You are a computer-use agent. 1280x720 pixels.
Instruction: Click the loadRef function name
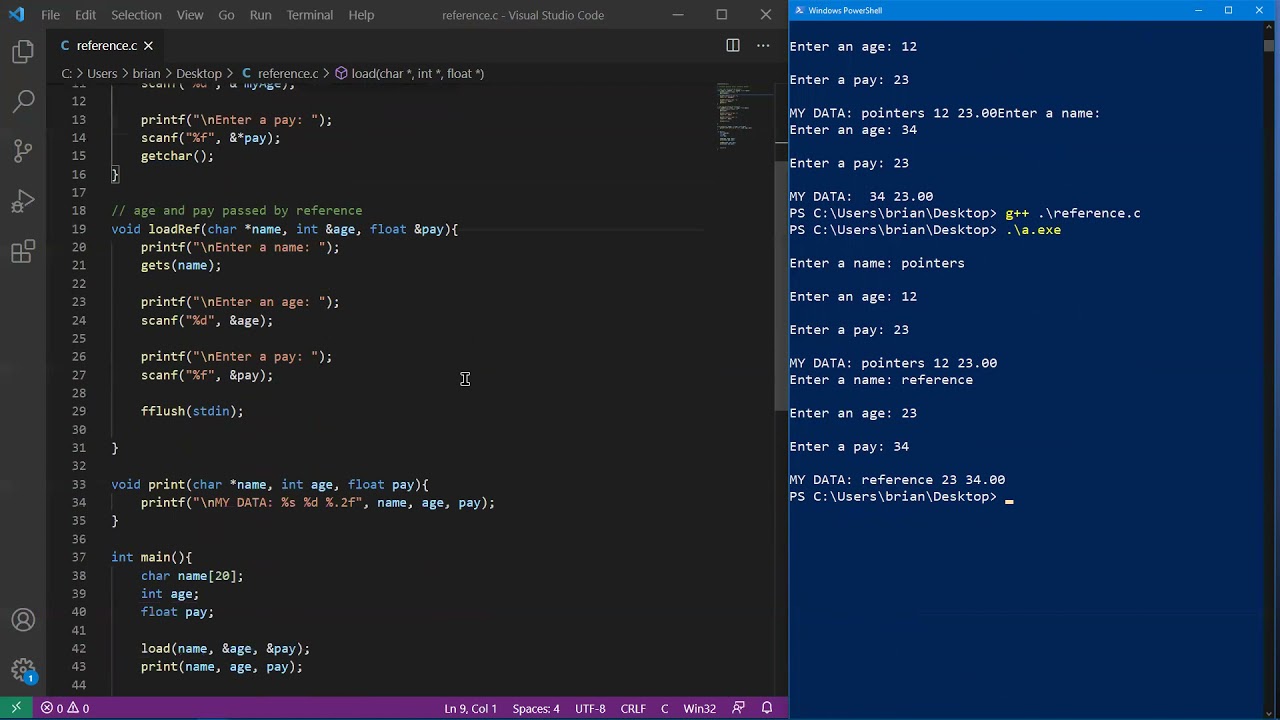pyautogui.click(x=174, y=229)
